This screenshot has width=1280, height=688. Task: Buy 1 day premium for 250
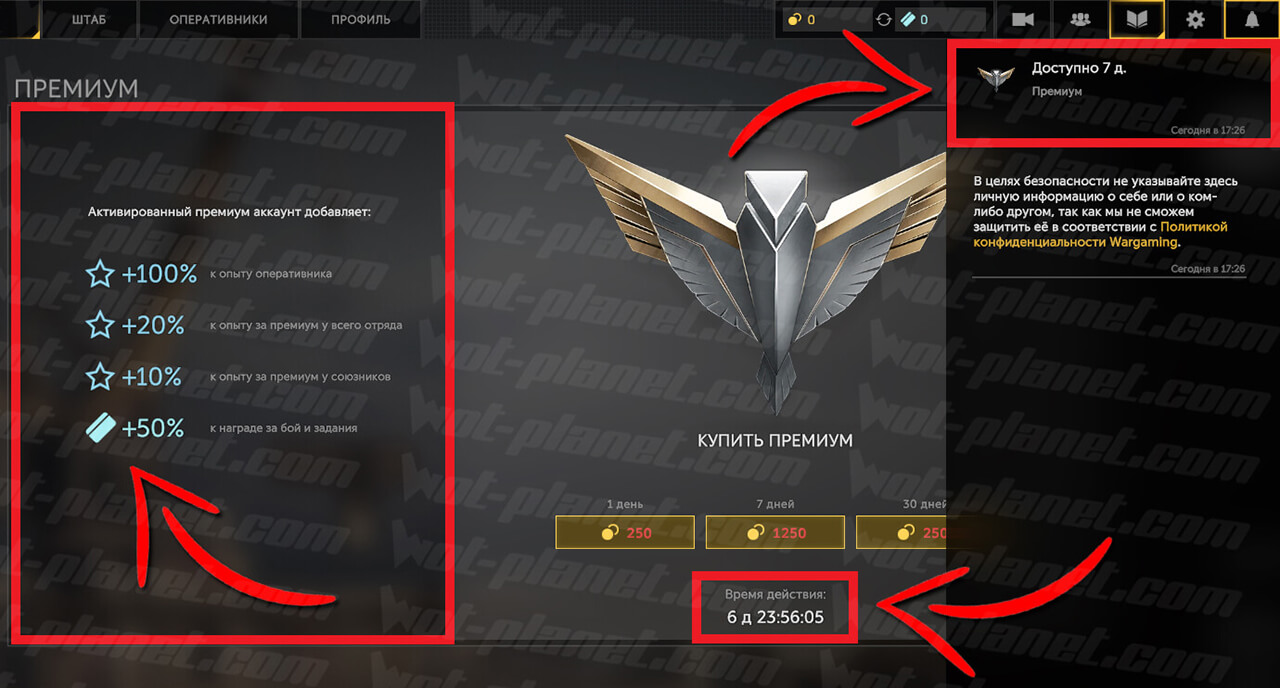625,532
